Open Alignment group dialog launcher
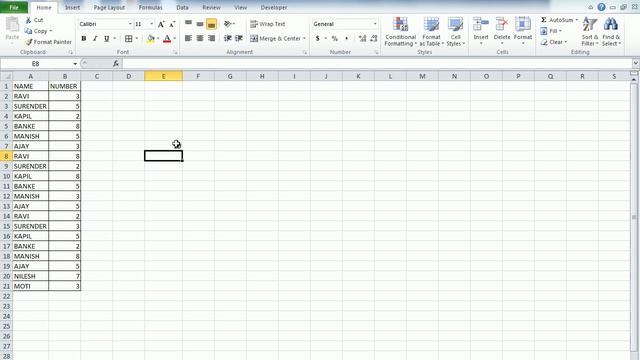 click(304, 53)
